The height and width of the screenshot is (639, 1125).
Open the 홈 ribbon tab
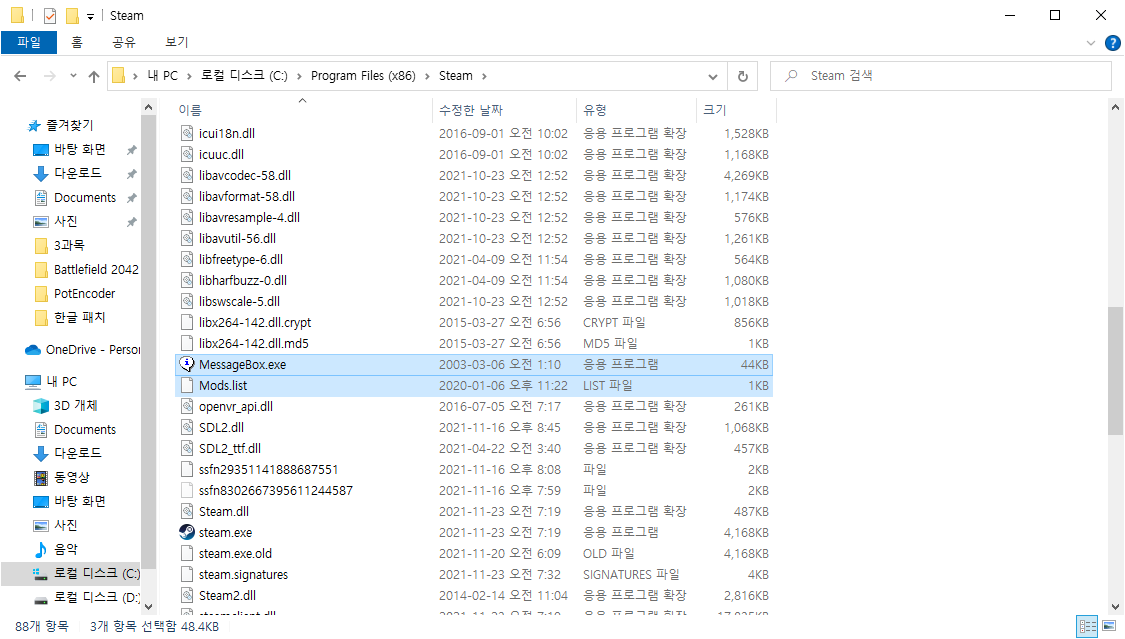pos(77,42)
